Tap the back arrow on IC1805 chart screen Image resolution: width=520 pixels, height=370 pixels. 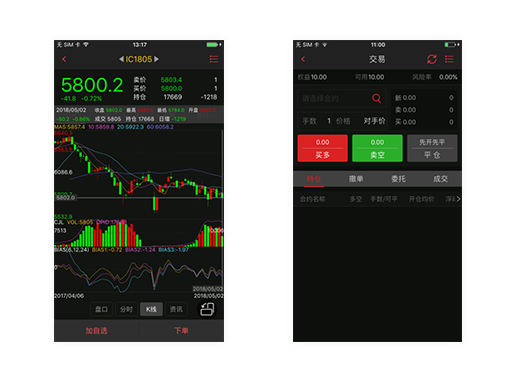click(x=64, y=59)
